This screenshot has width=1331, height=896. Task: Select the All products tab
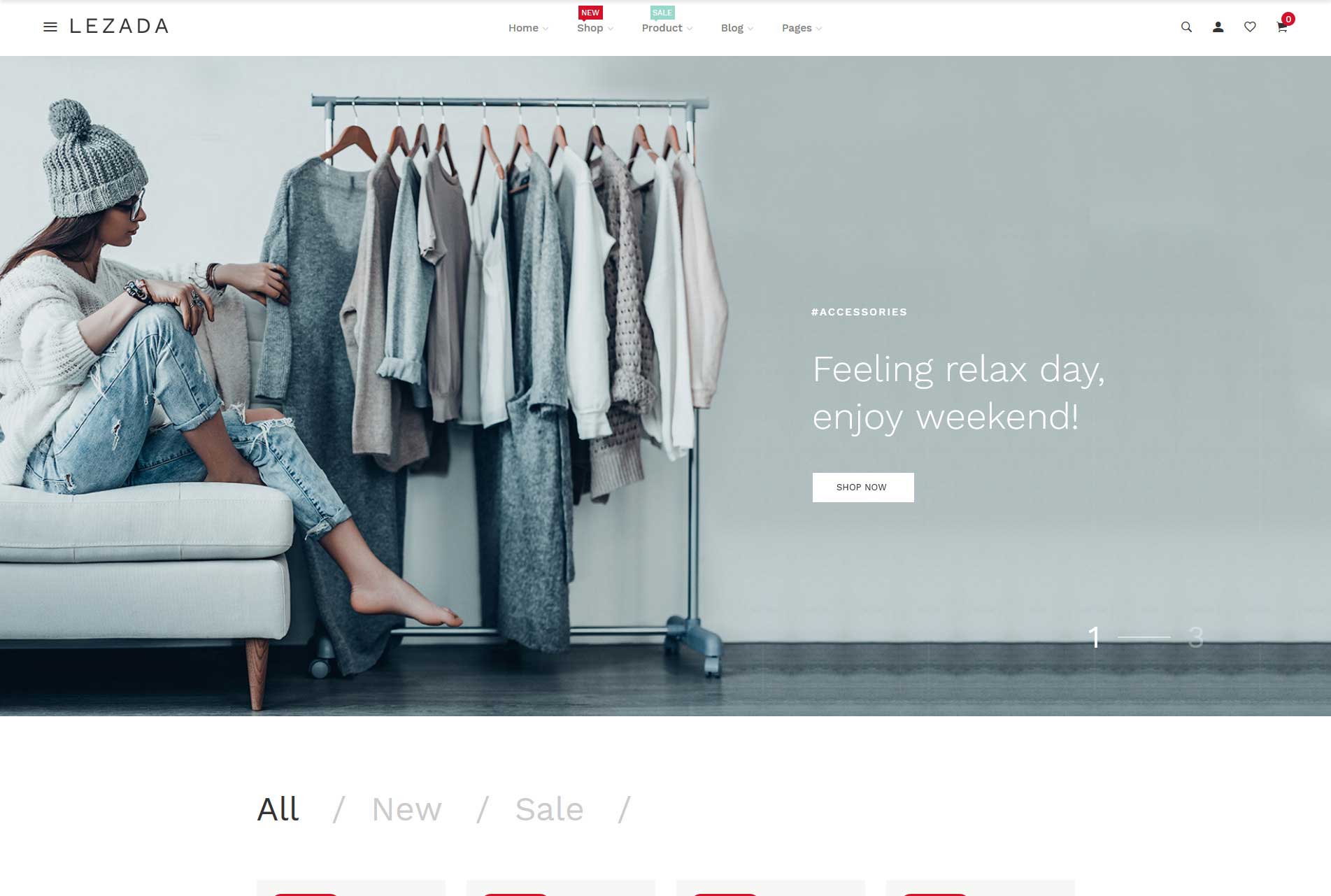pyautogui.click(x=278, y=809)
